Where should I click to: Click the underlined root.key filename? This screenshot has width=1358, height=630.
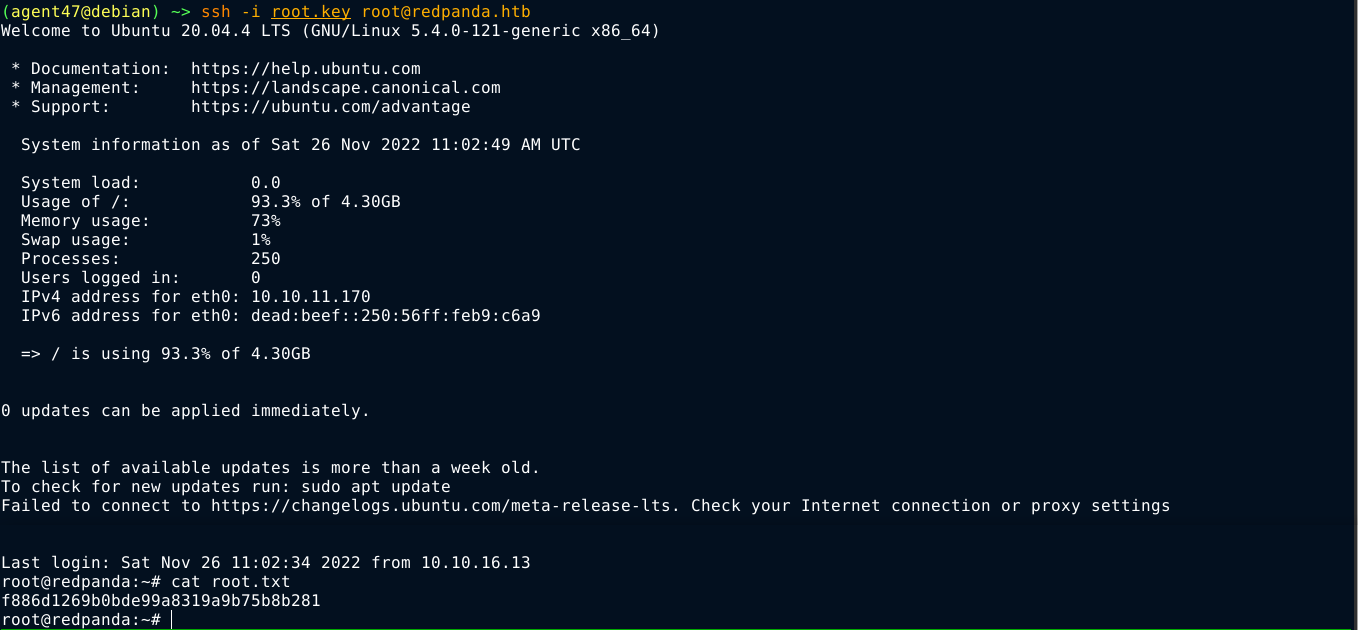click(310, 12)
